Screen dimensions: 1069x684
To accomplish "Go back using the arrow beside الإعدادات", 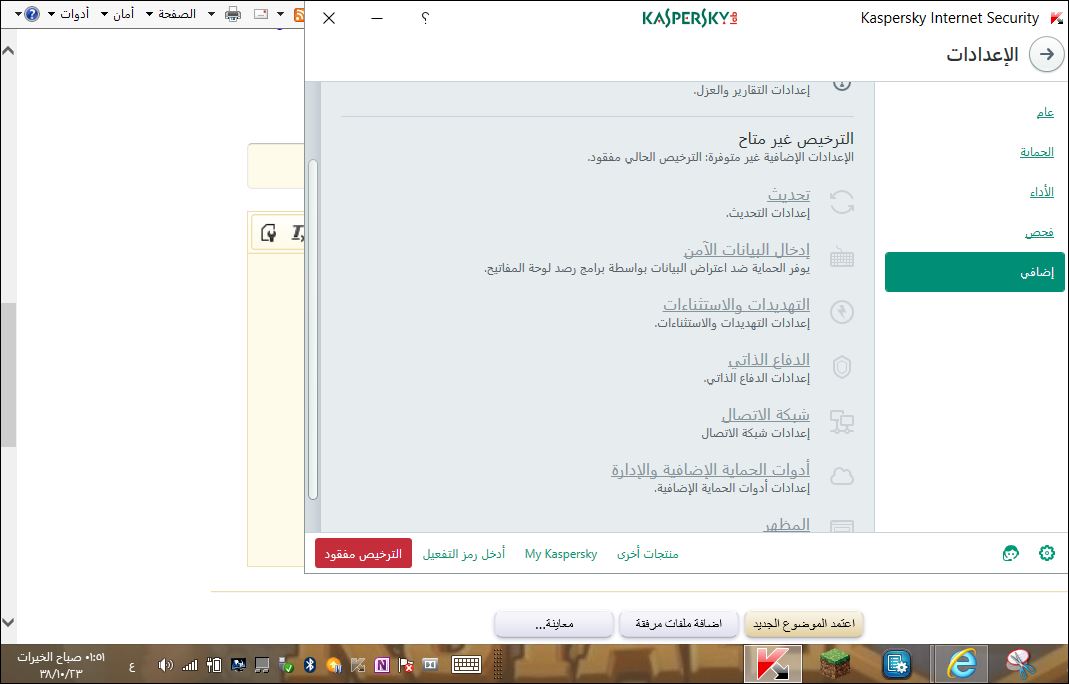I will point(1047,55).
